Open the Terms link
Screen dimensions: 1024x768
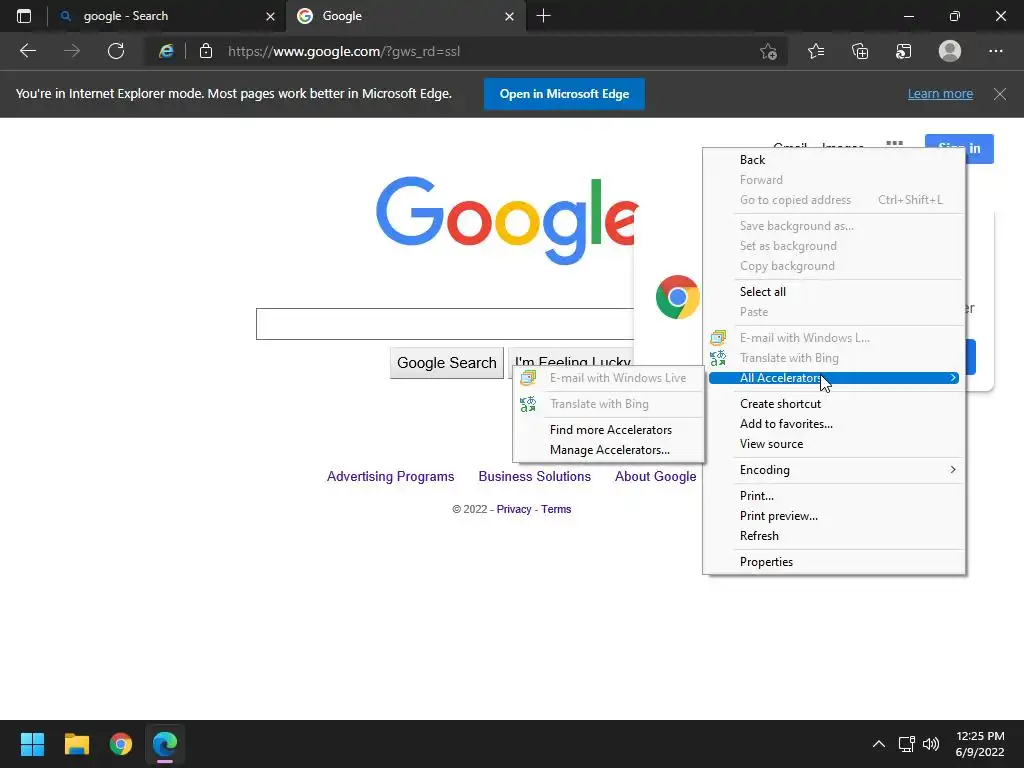coord(556,509)
